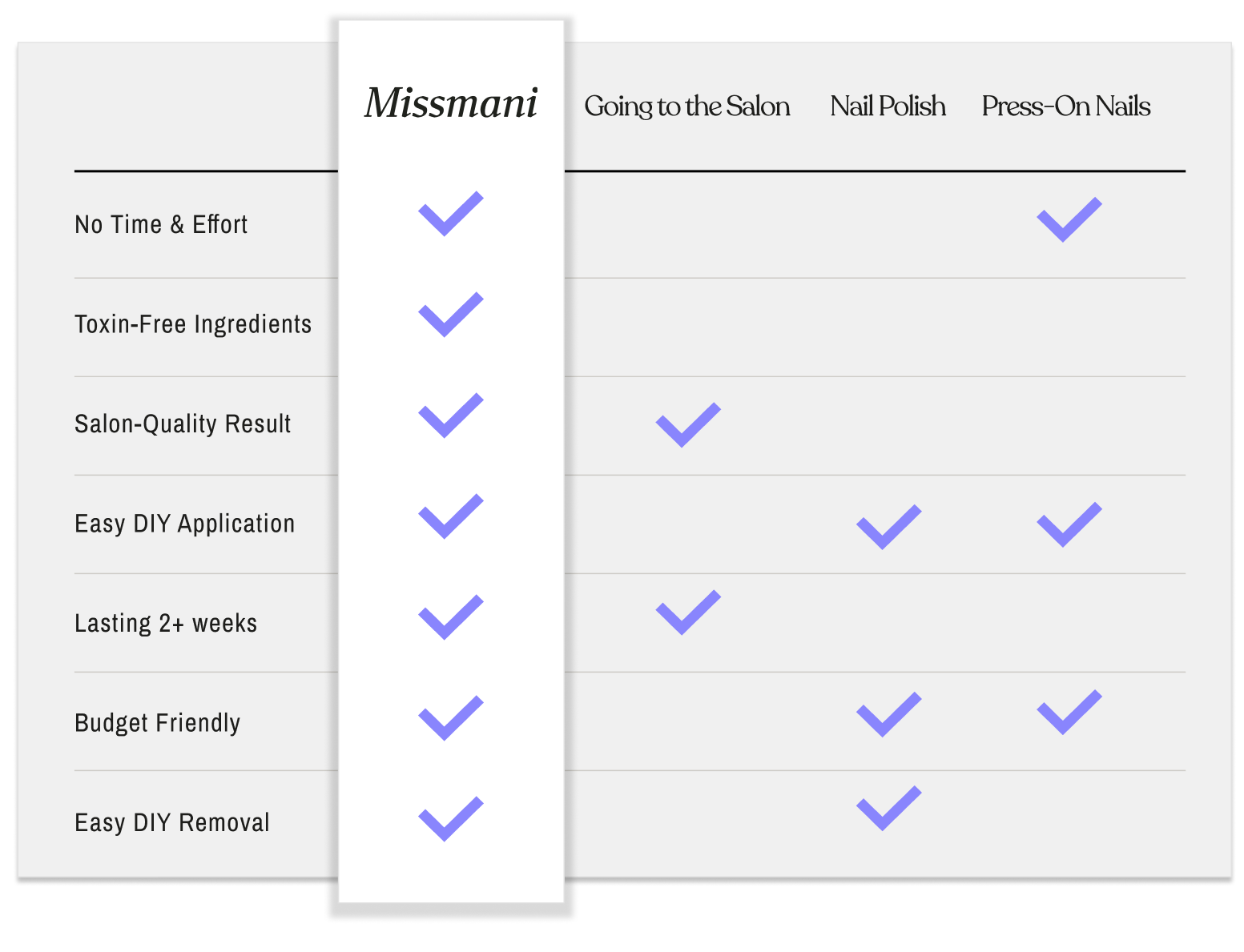
Task: Click Missmani checkmark for Budget Friendly
Action: tap(450, 718)
